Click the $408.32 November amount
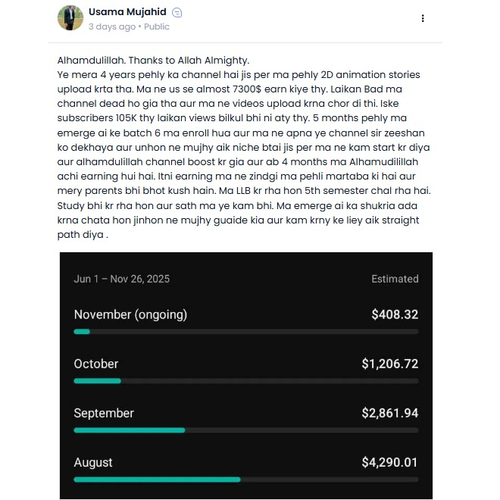The height and width of the screenshot is (500, 500). pyautogui.click(x=395, y=315)
